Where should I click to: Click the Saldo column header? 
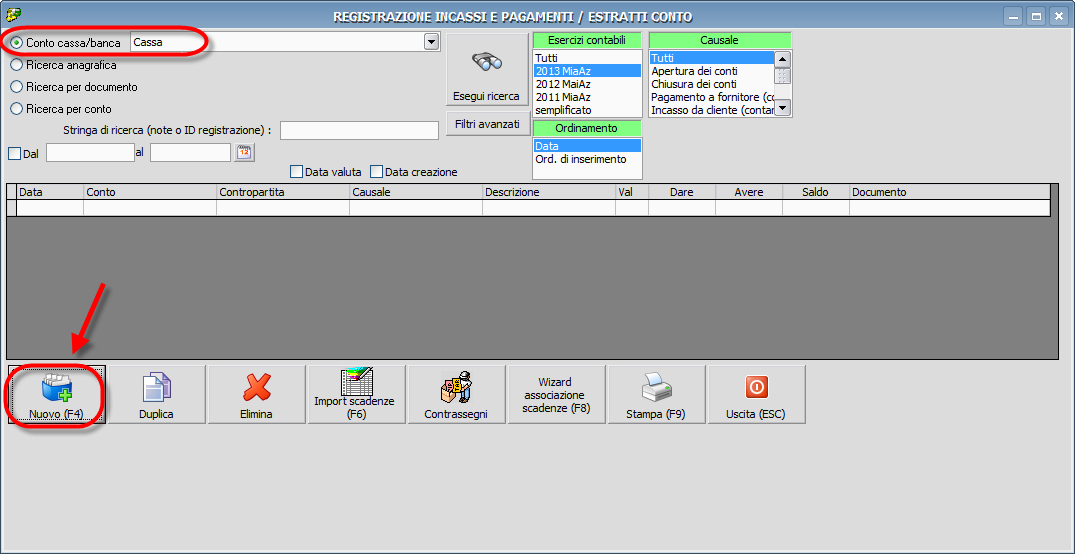click(x=815, y=192)
